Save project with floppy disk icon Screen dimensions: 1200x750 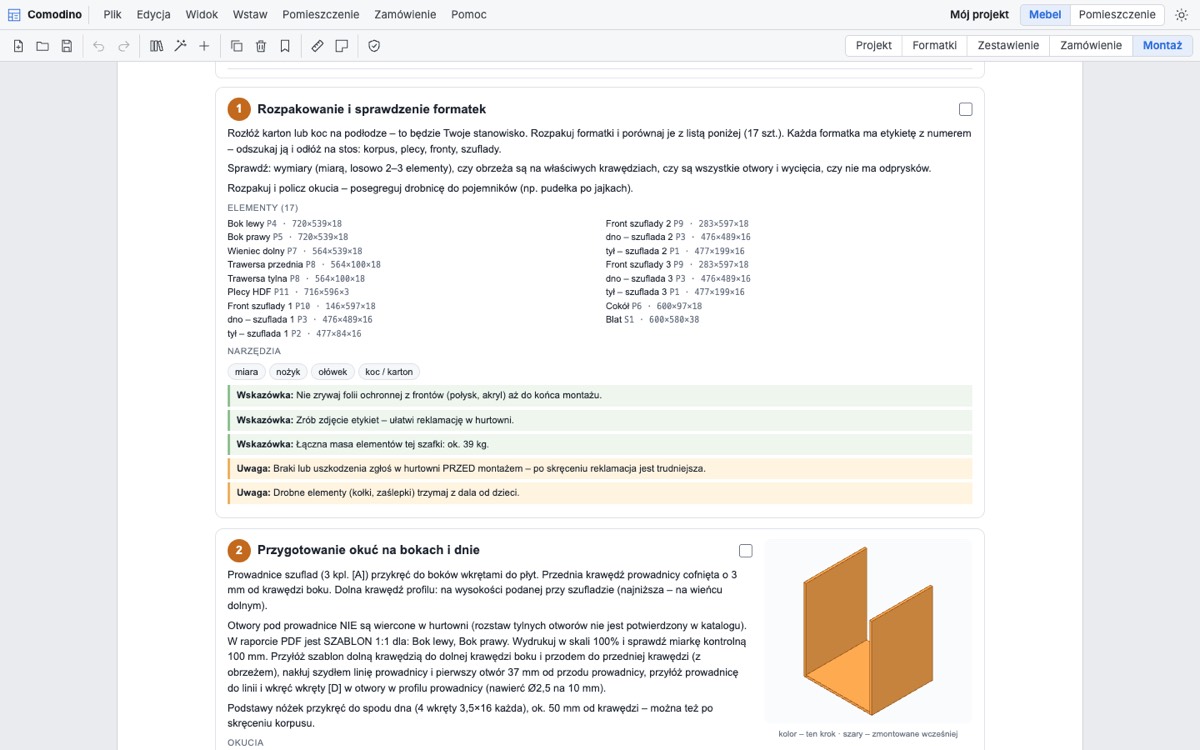point(66,46)
